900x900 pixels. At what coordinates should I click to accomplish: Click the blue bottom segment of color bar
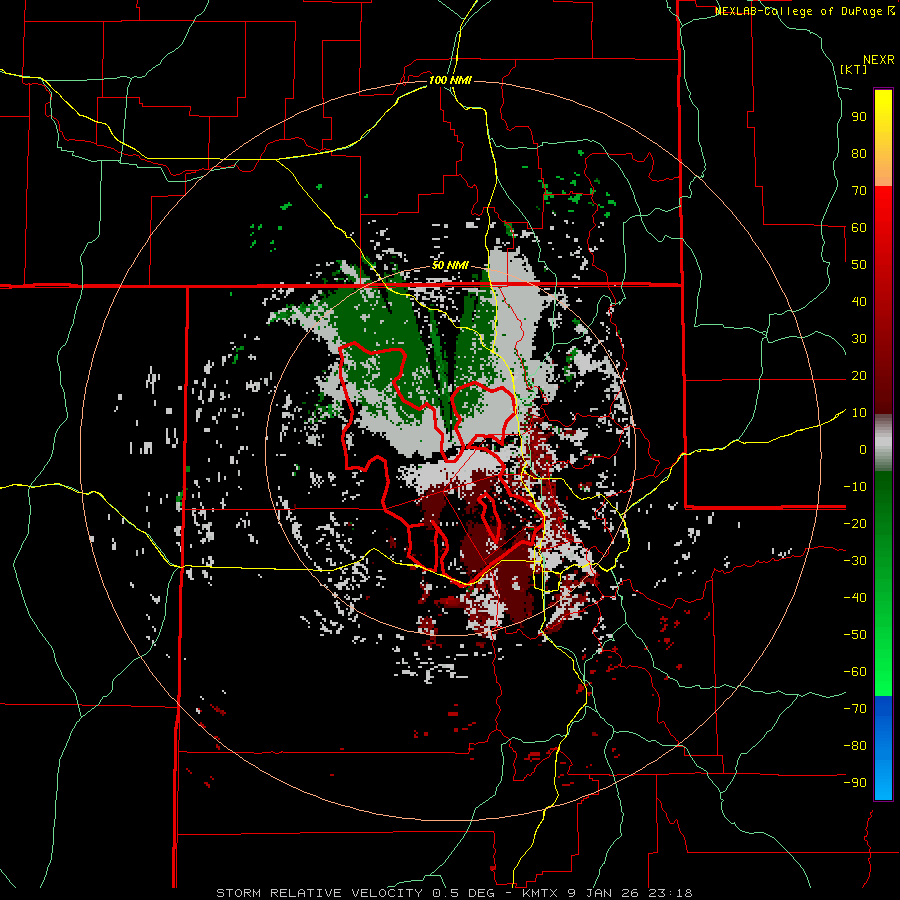click(883, 748)
